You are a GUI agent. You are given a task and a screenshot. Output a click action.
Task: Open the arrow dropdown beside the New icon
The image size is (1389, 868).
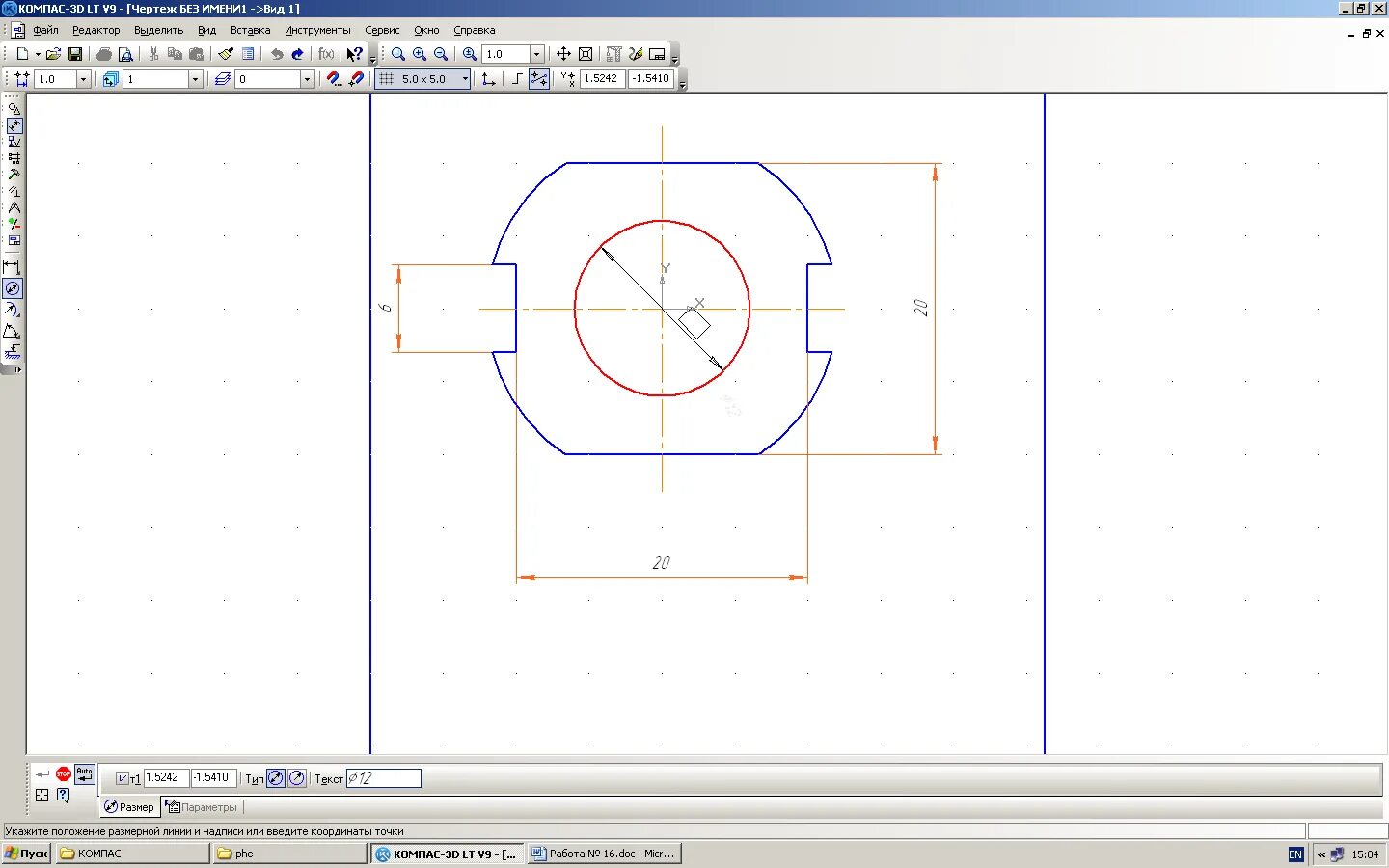coord(38,54)
